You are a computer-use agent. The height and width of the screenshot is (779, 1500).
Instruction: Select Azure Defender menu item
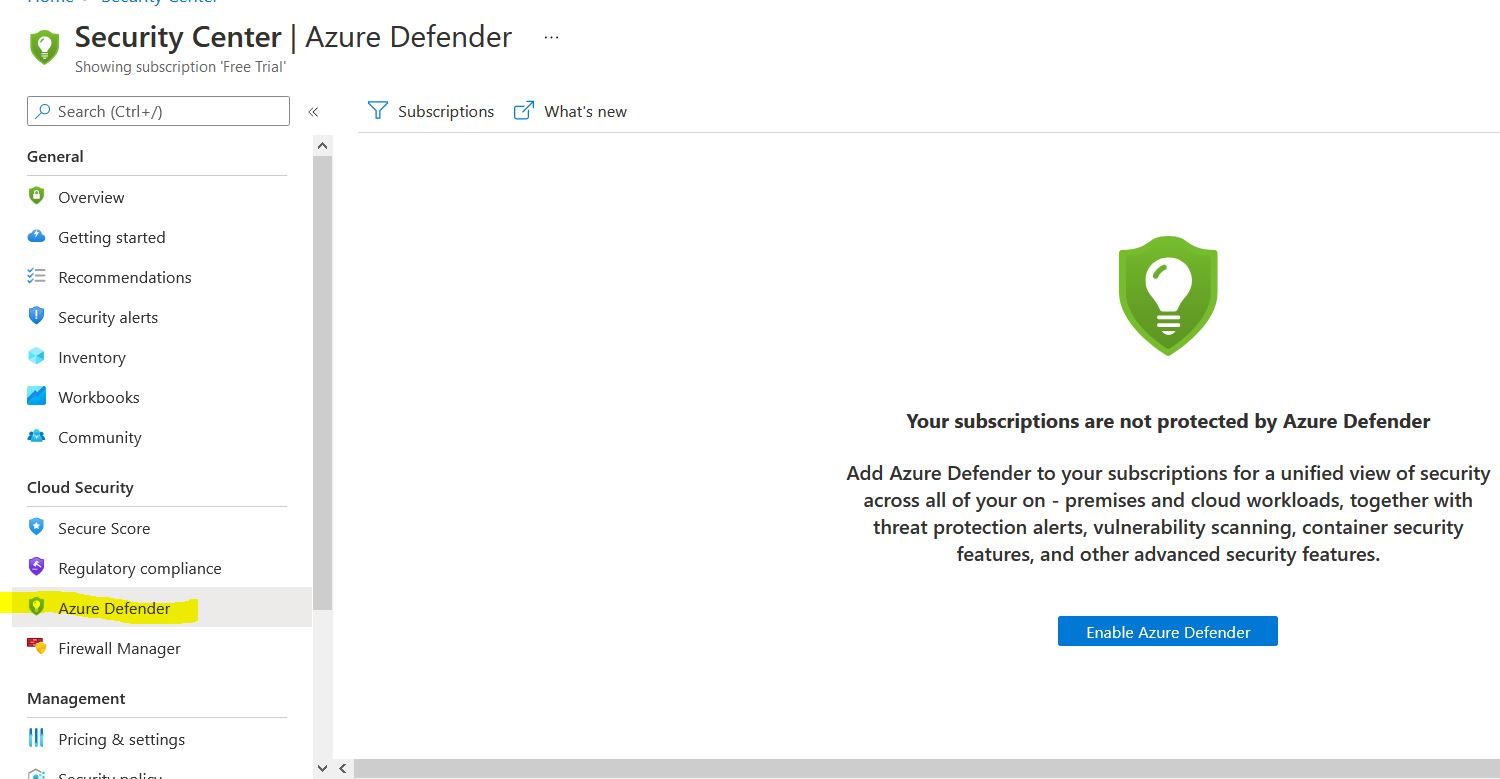pyautogui.click(x=162, y=607)
